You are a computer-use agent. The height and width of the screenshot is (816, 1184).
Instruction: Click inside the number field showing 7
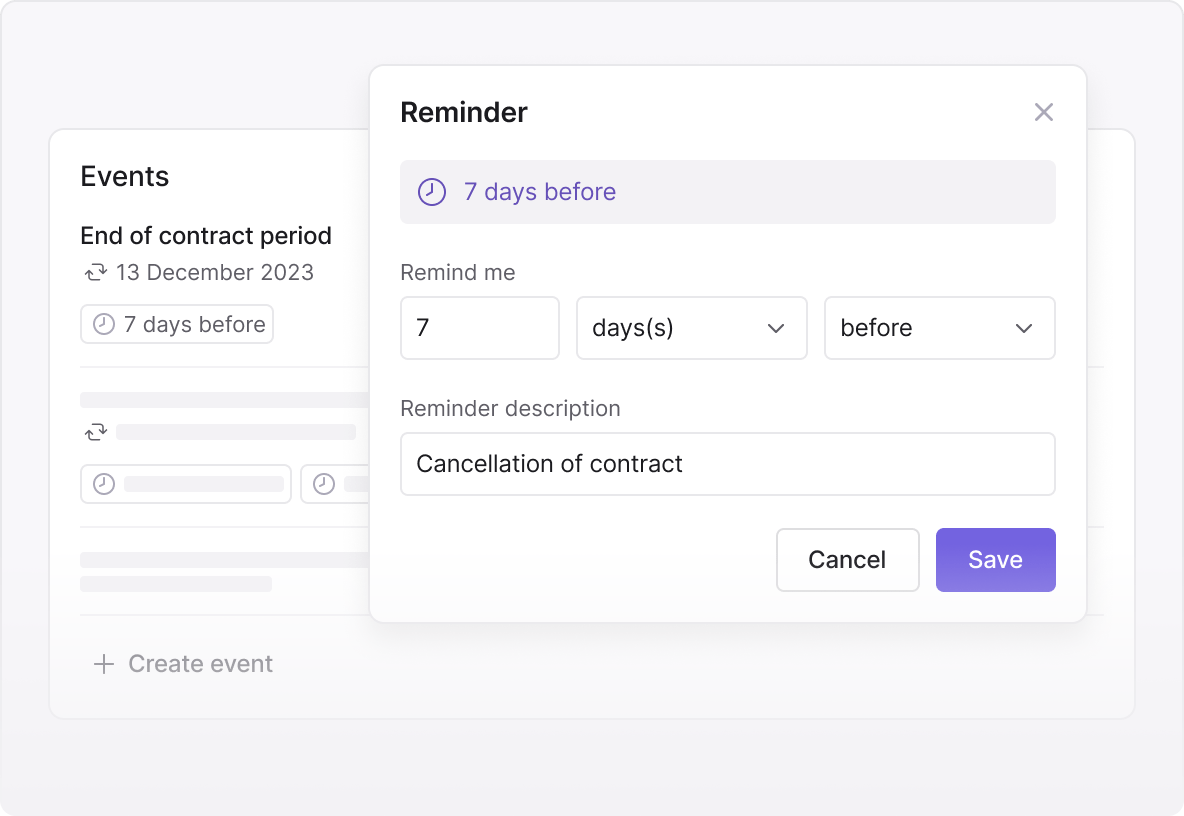click(479, 328)
